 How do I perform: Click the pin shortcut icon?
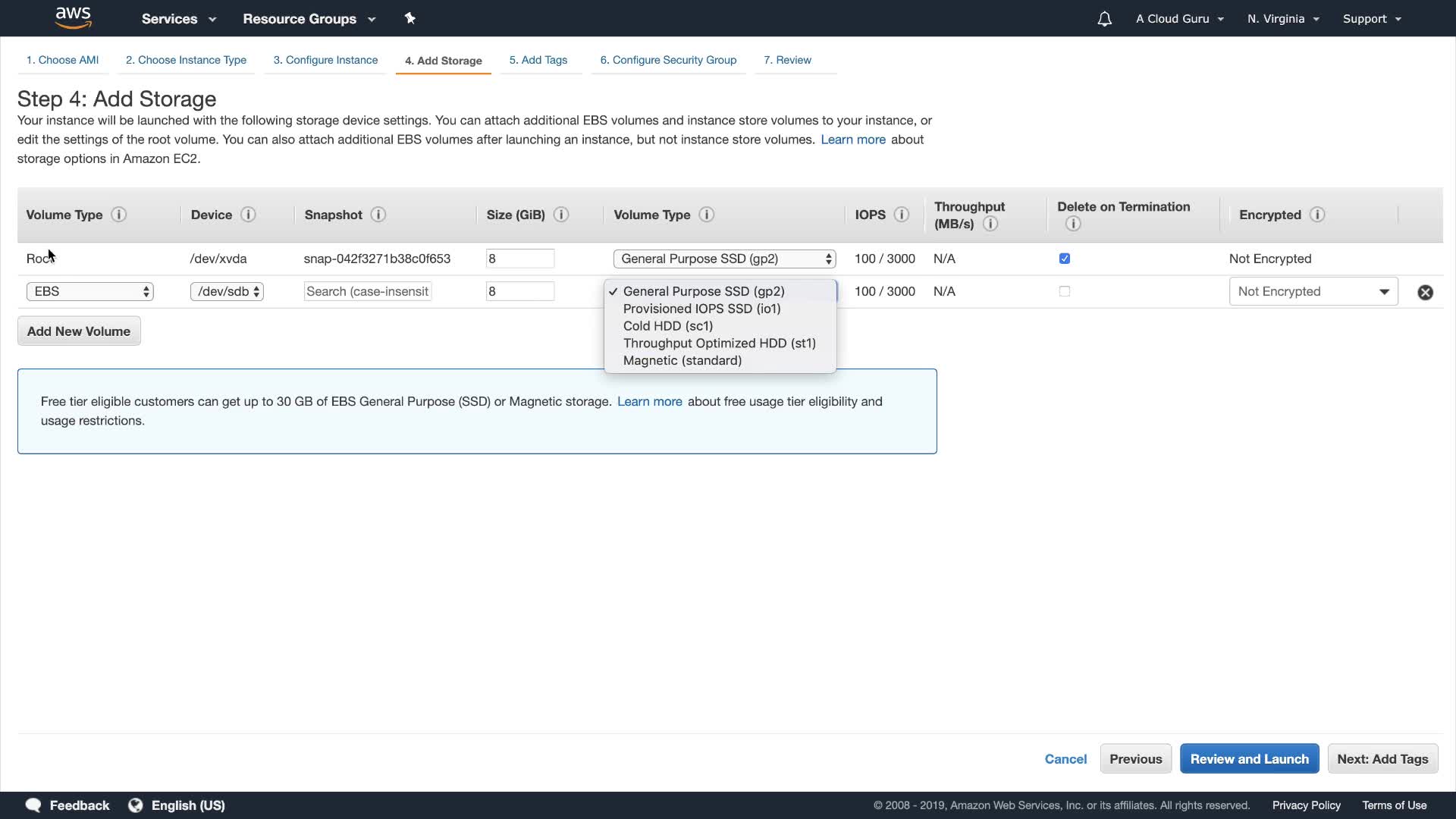tap(410, 18)
